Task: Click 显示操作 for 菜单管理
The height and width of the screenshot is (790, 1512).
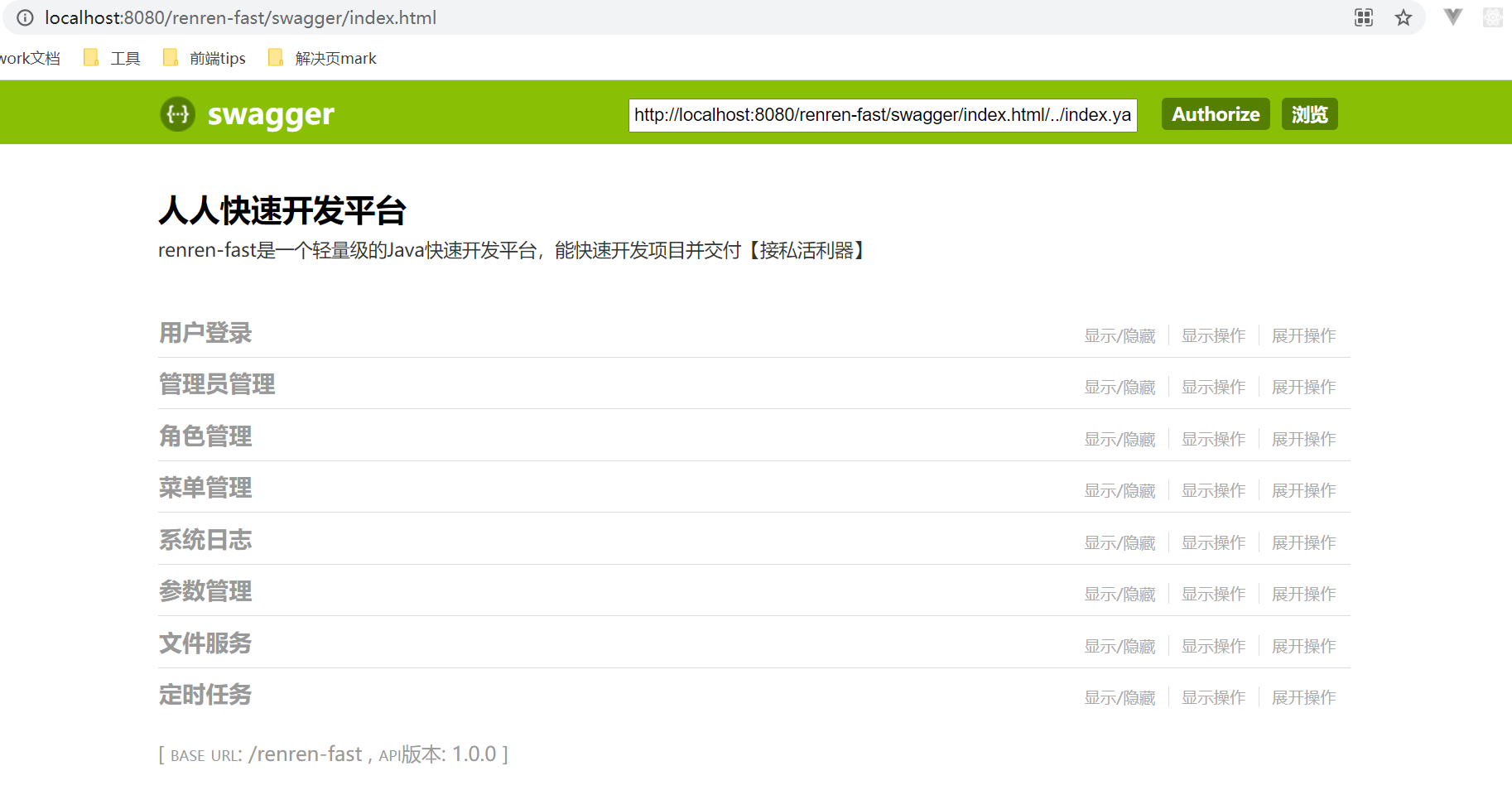Action: point(1214,490)
